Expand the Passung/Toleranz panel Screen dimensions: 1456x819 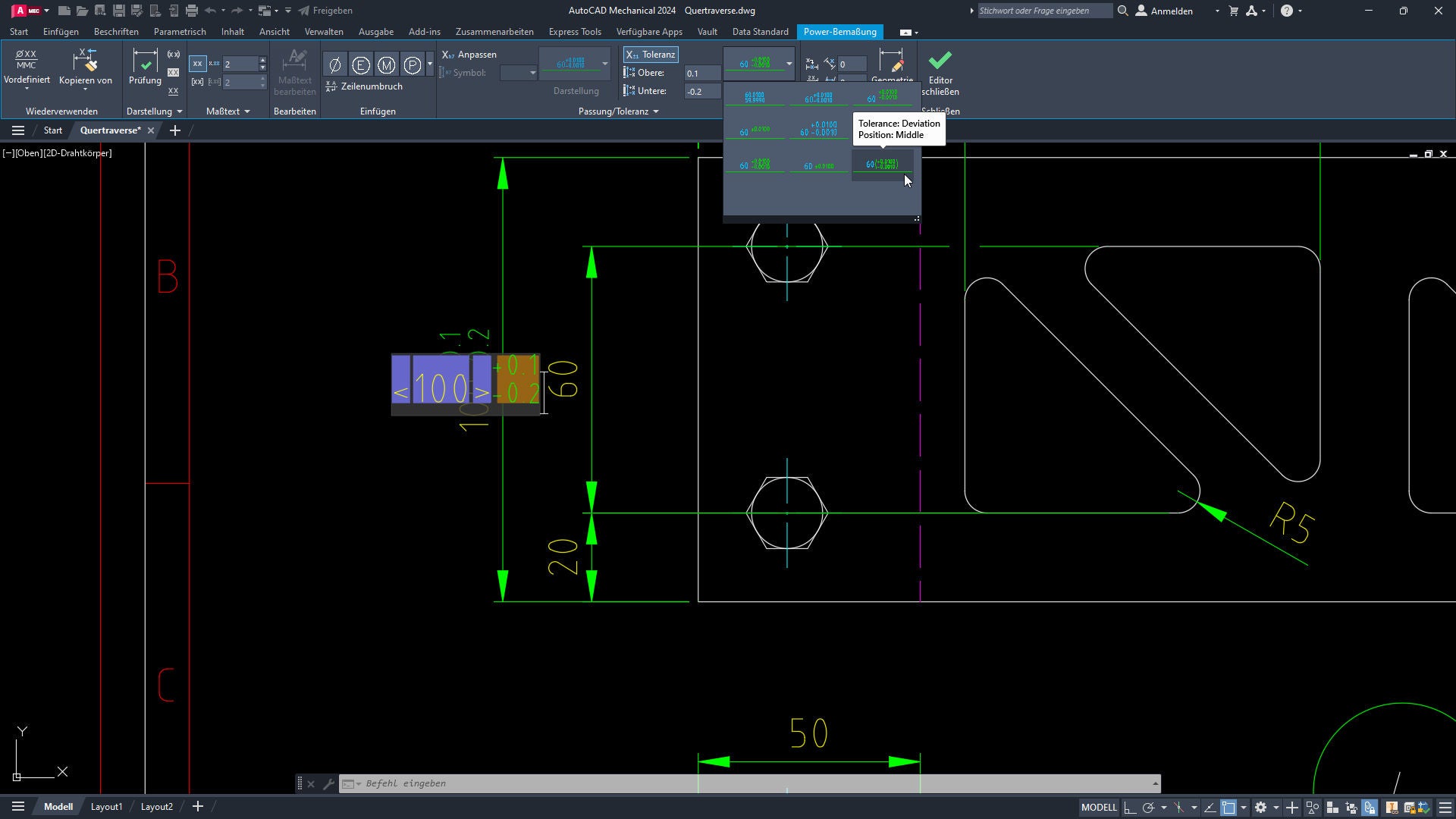pyautogui.click(x=656, y=111)
